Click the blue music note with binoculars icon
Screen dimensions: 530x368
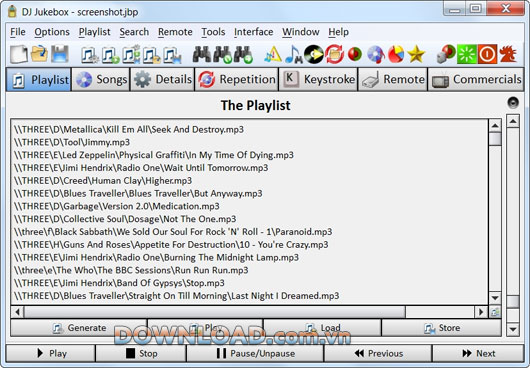click(x=293, y=54)
